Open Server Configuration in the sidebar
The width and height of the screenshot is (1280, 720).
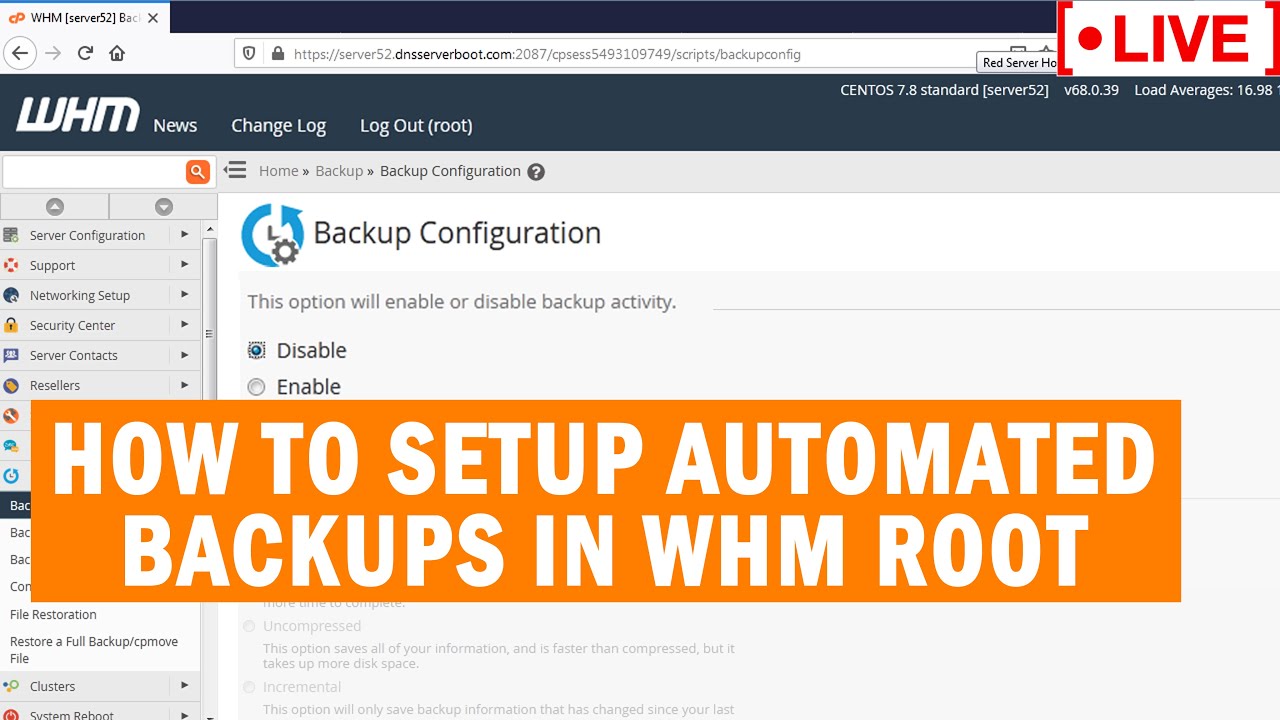point(87,235)
